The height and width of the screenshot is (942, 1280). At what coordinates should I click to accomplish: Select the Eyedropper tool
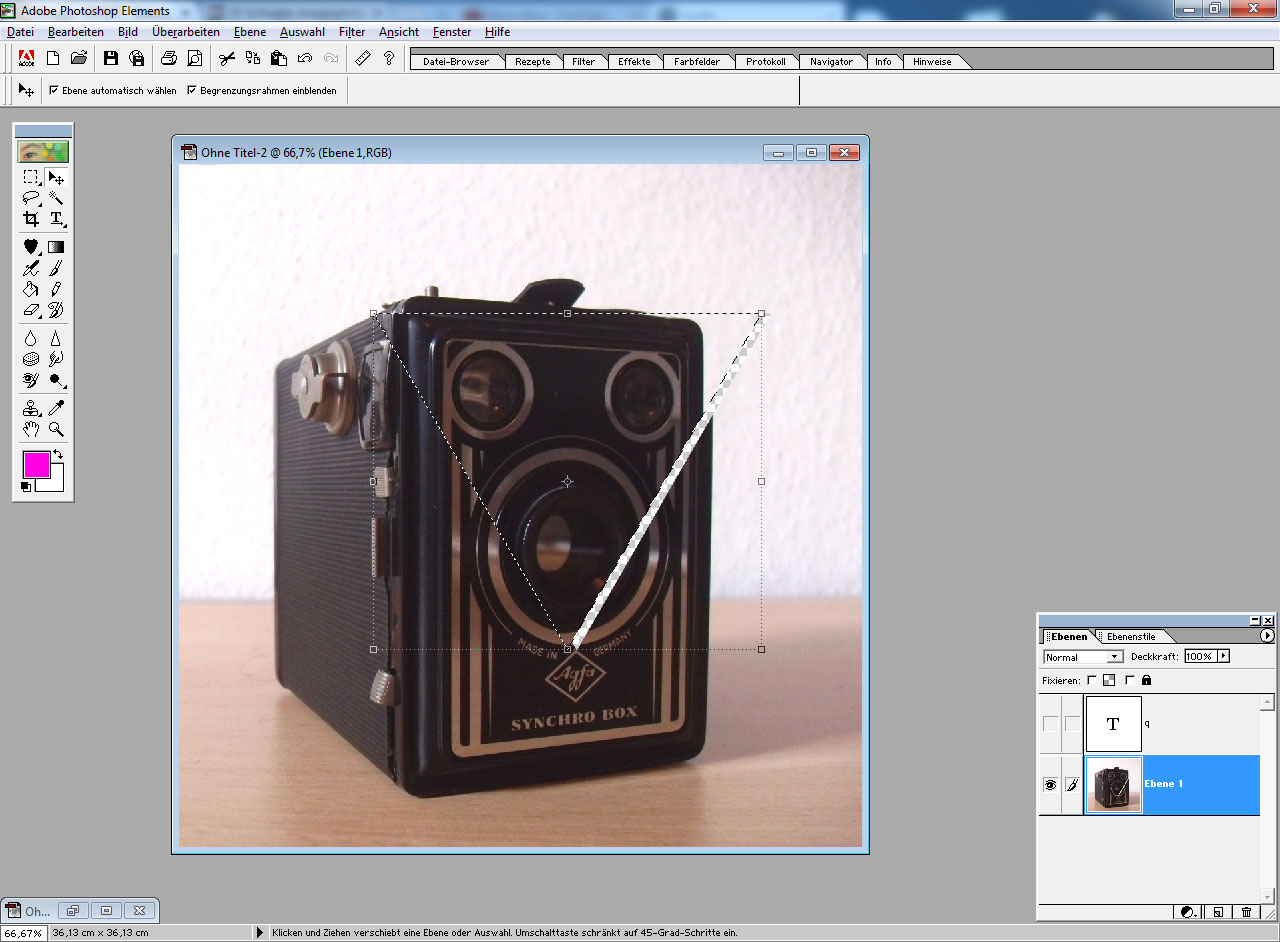click(x=56, y=408)
